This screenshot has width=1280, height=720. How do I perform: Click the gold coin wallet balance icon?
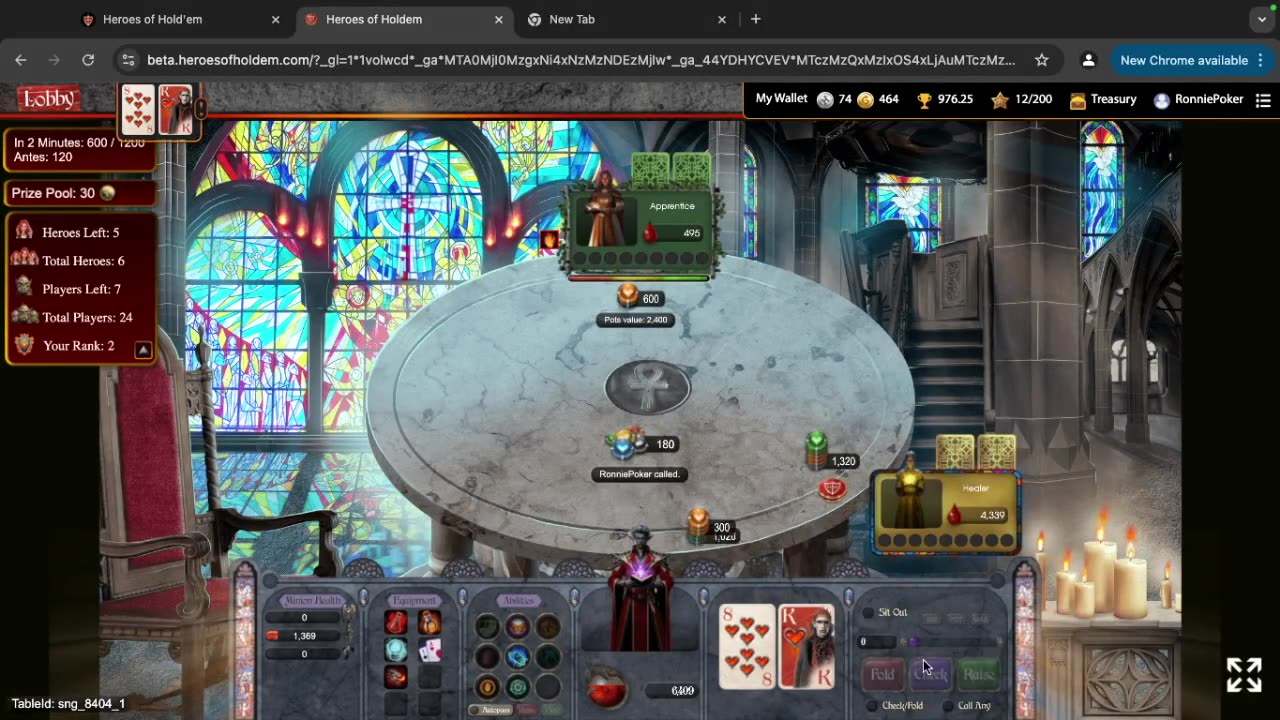866,99
